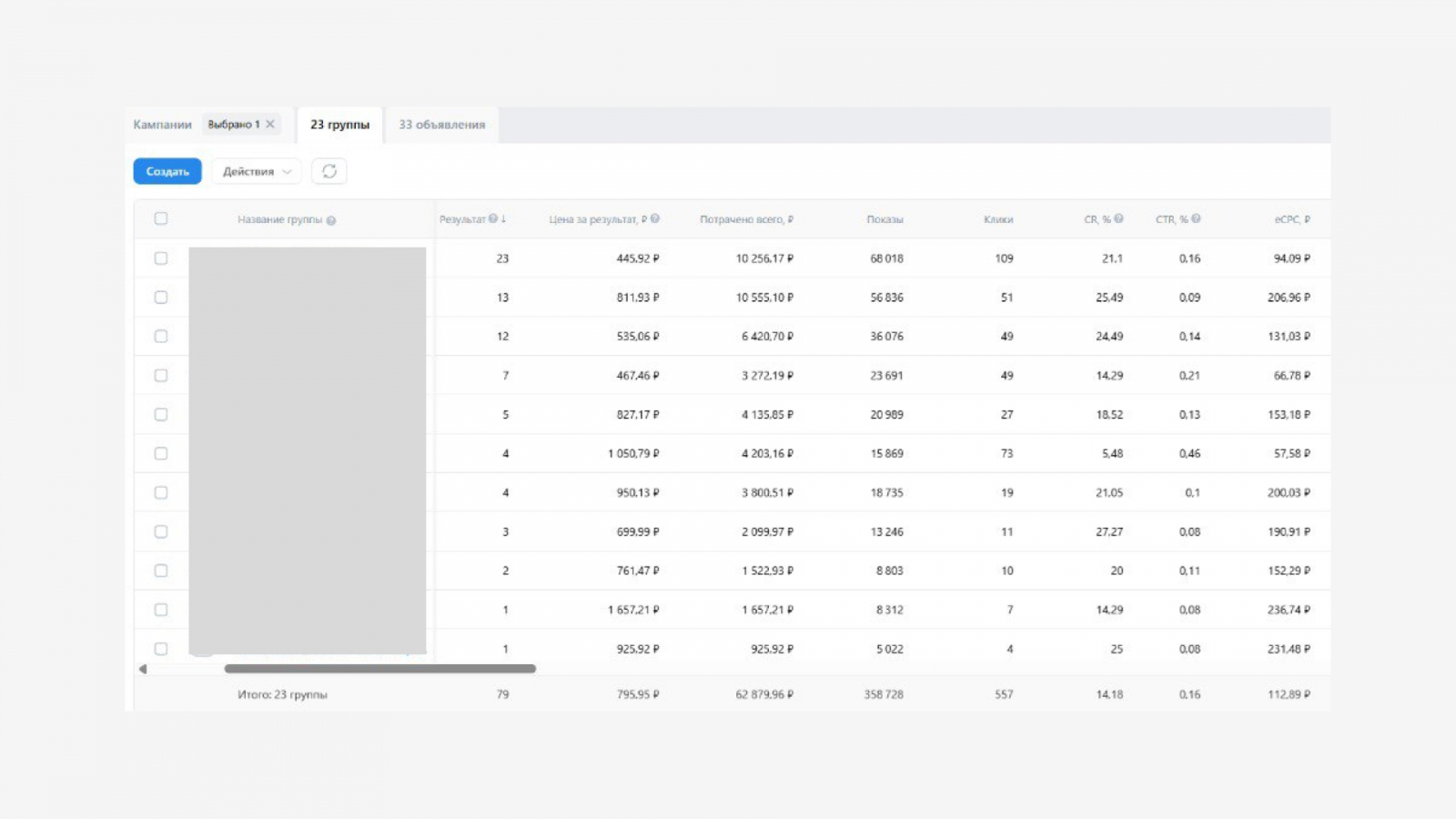Tick the checkbox for row spending 925,92 ₽
Image resolution: width=1456 pixels, height=819 pixels.
[161, 649]
